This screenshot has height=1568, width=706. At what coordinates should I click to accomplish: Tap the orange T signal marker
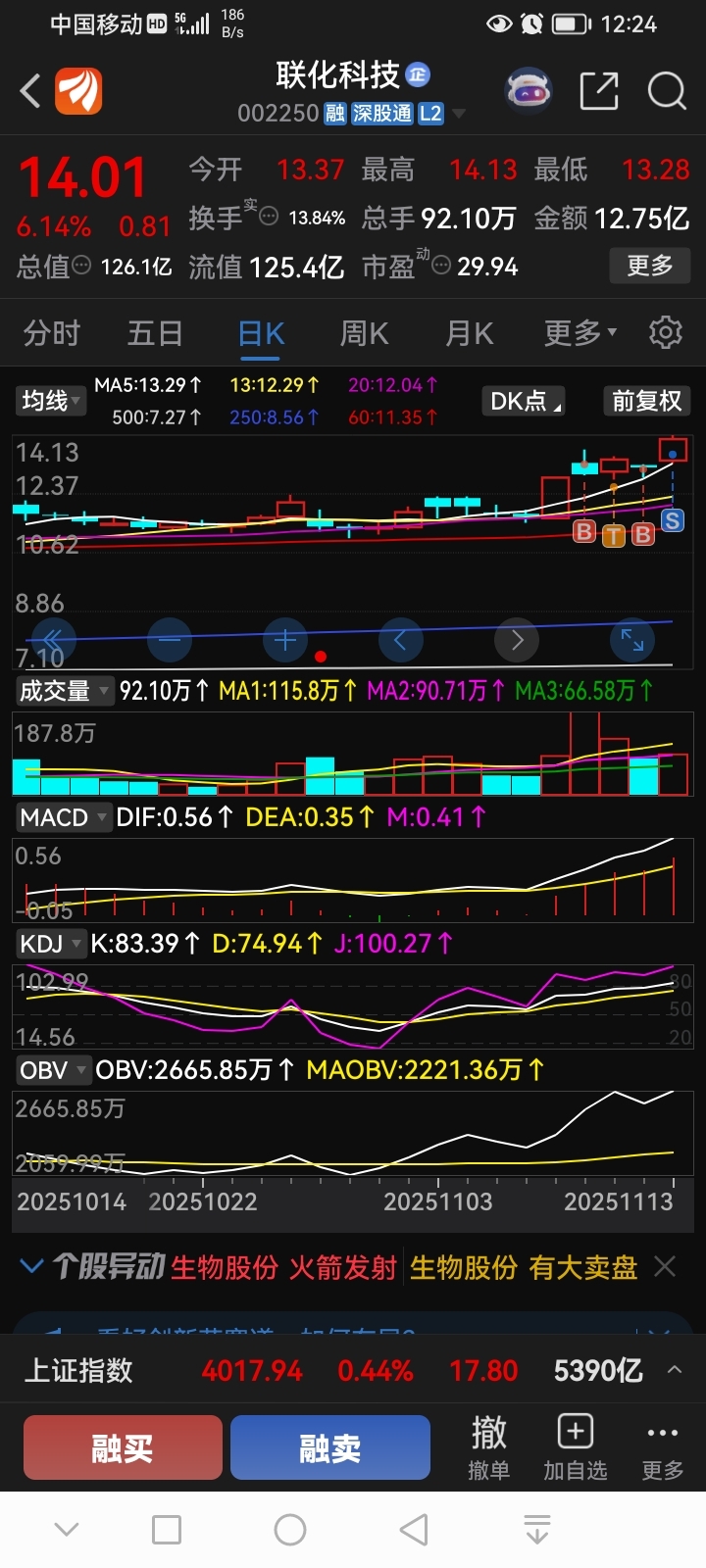coord(614,535)
